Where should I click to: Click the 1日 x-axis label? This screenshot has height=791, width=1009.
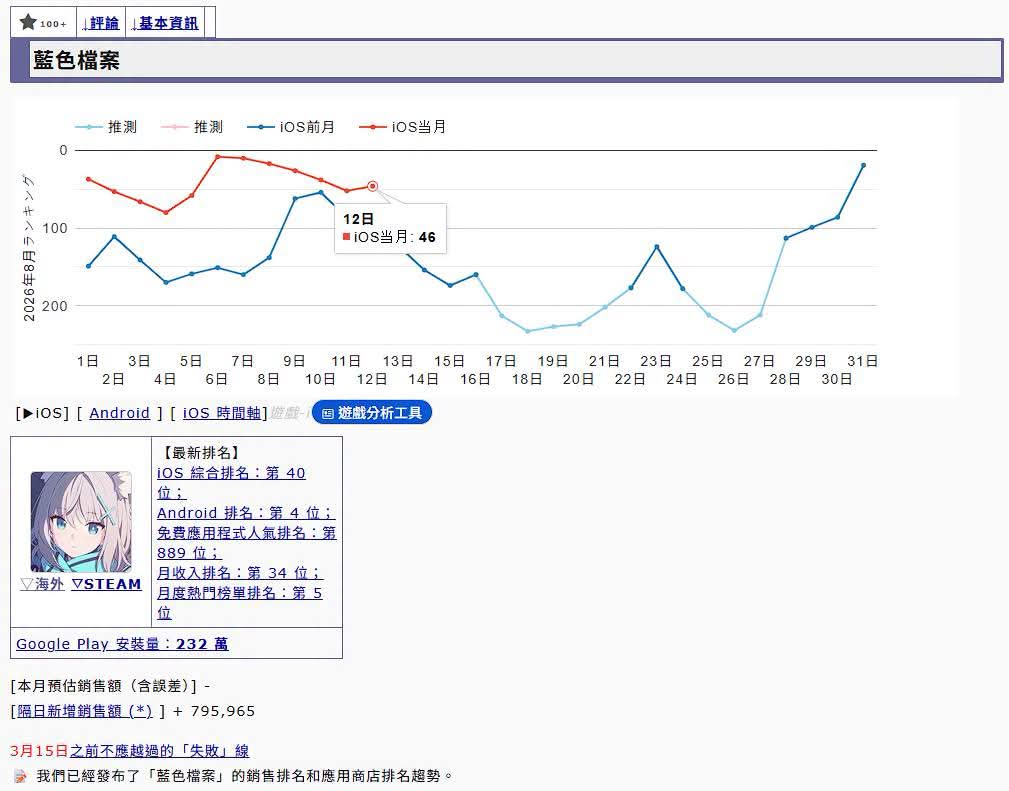click(x=88, y=361)
